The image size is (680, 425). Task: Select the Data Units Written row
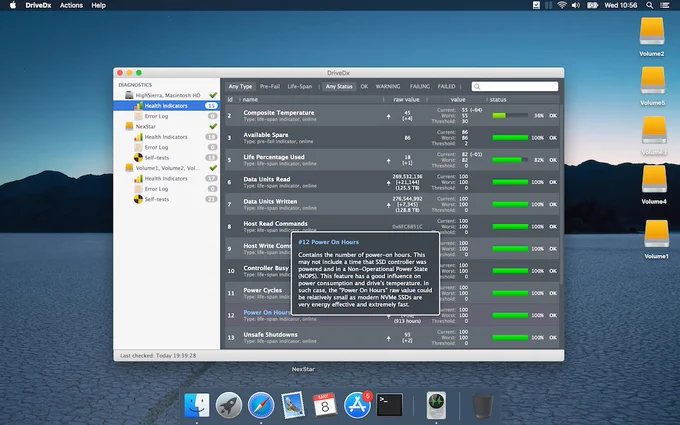pos(392,204)
